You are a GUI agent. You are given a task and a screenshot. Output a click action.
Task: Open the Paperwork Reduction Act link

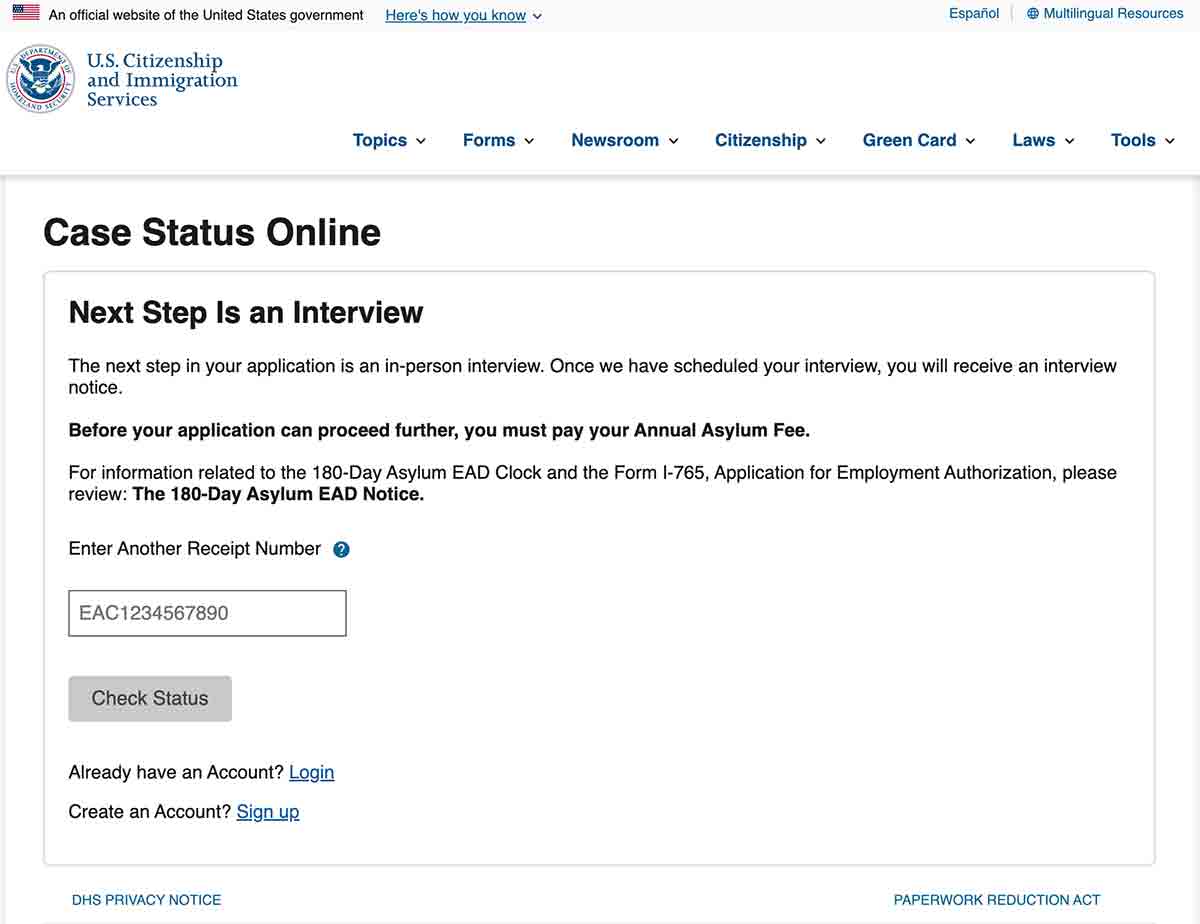coord(997,900)
